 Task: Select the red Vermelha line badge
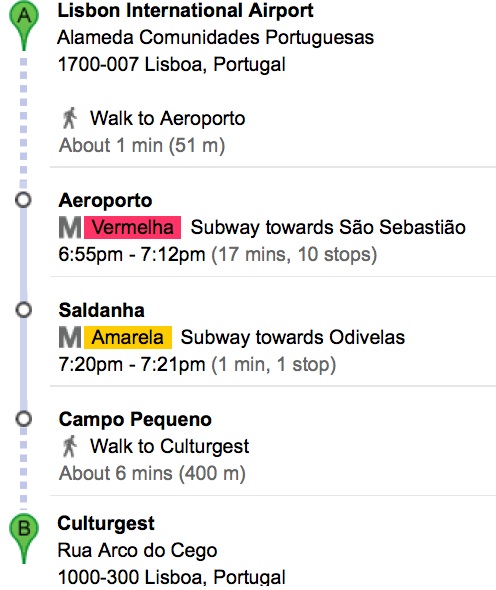(x=132, y=228)
